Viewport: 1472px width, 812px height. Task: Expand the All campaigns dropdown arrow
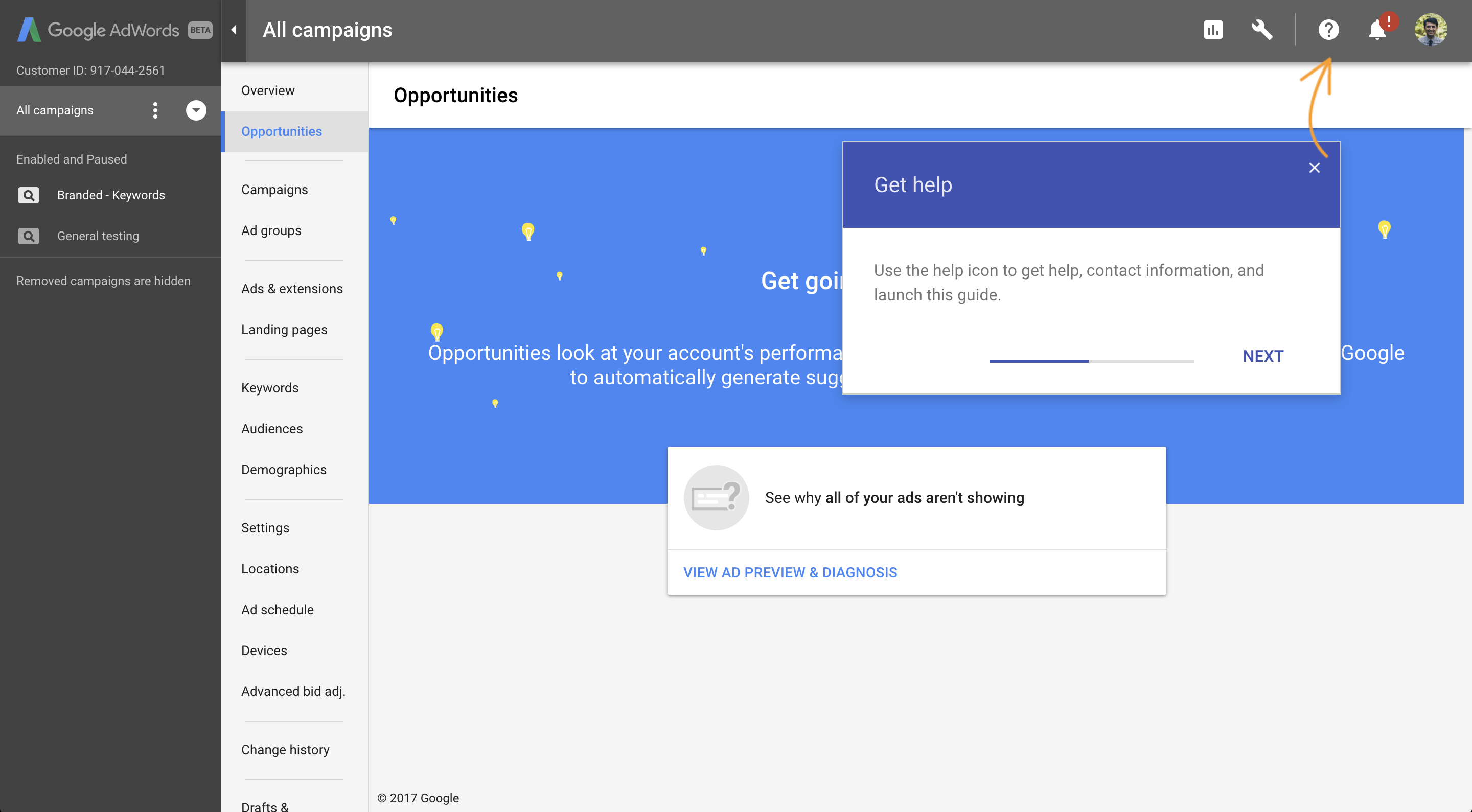tap(196, 110)
